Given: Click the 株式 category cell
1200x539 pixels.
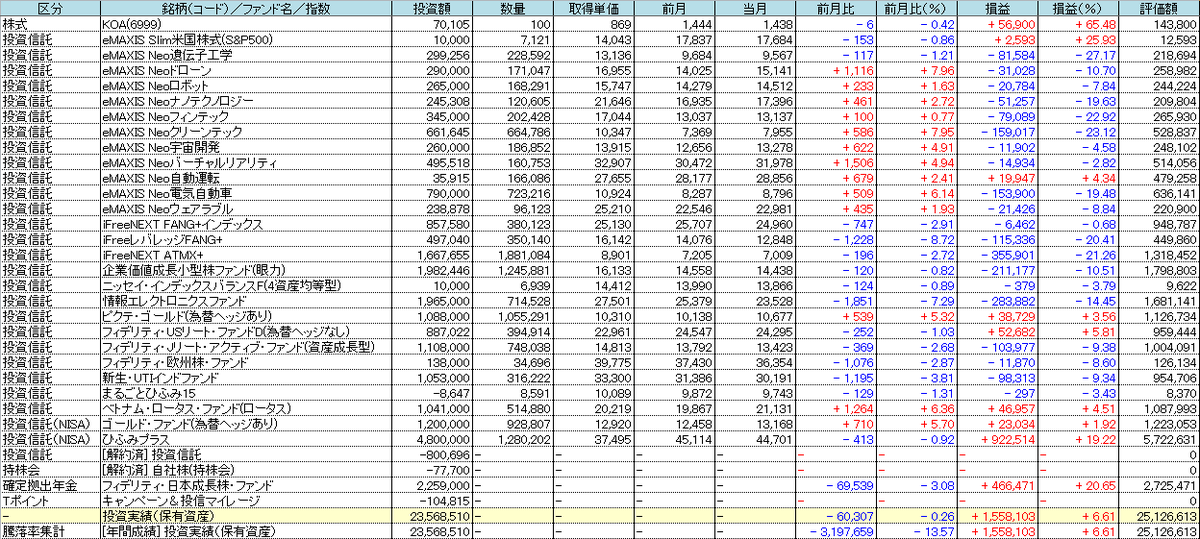Looking at the screenshot, I should (x=50, y=23).
